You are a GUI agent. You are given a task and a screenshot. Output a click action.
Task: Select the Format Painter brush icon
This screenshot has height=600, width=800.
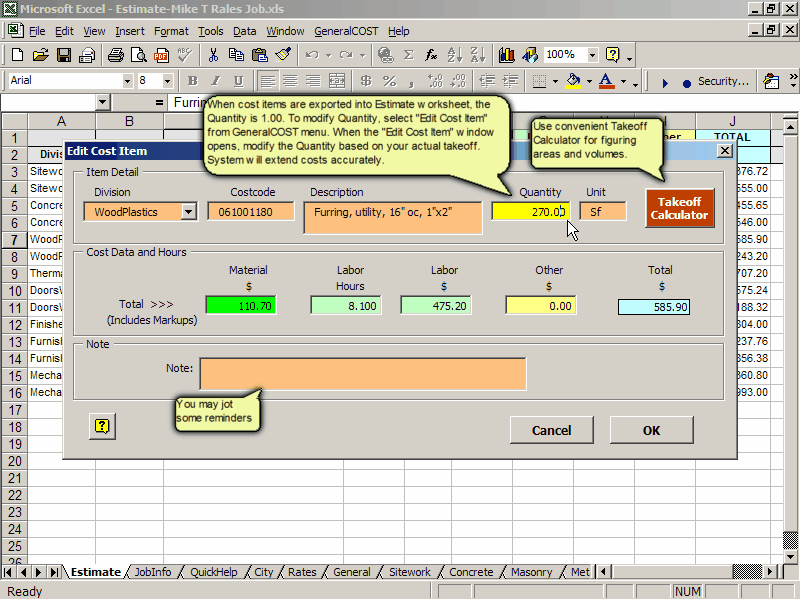coord(283,55)
